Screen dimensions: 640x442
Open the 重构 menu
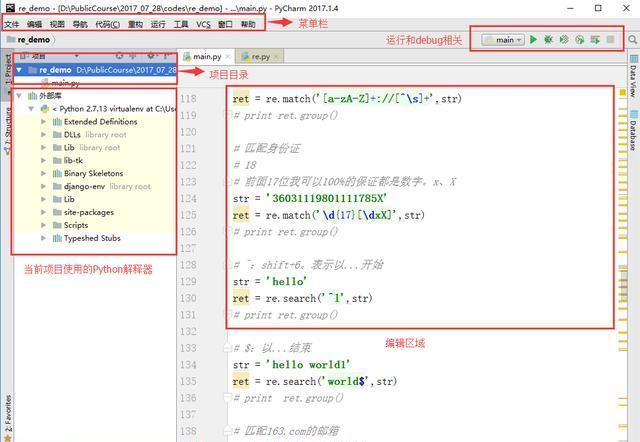pos(136,24)
